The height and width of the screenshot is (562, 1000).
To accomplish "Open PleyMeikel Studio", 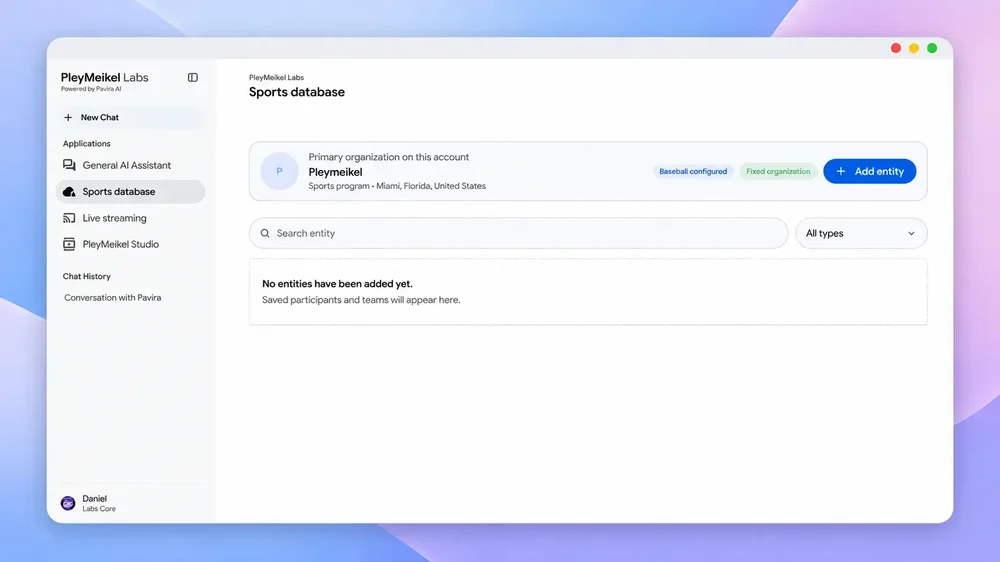I will point(130,244).
